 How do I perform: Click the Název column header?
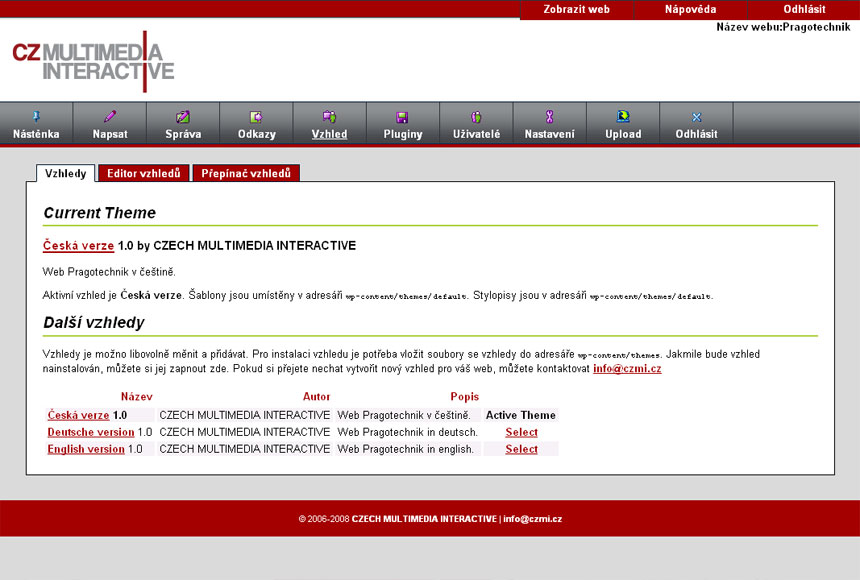[x=137, y=396]
